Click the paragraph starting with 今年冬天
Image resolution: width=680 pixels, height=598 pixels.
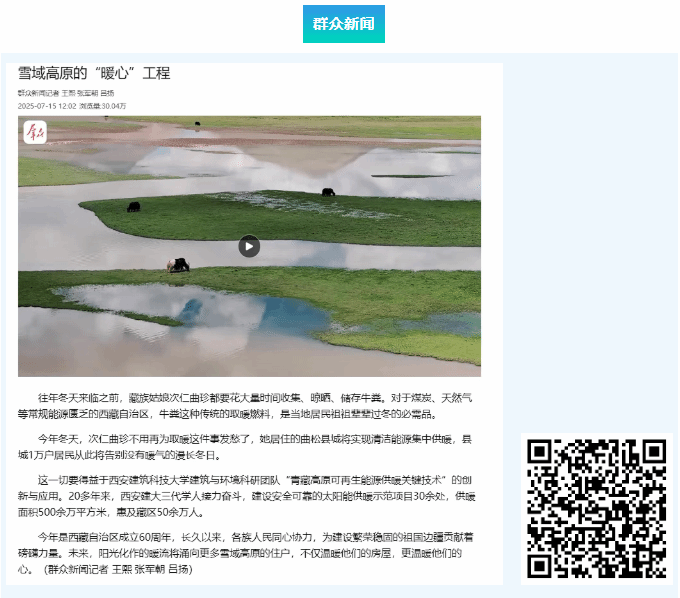pyautogui.click(x=248, y=446)
